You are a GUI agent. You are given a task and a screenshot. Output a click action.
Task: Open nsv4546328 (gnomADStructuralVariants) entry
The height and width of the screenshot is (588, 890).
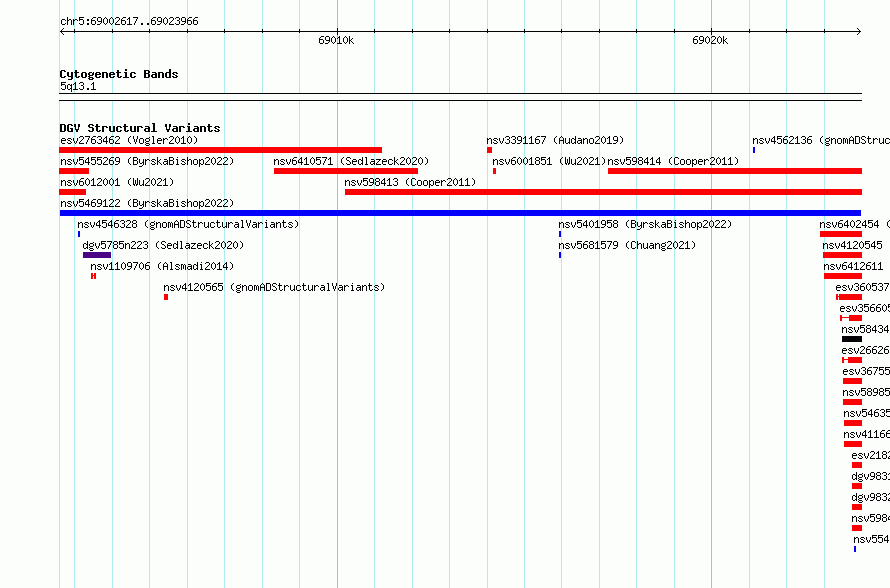coord(188,224)
